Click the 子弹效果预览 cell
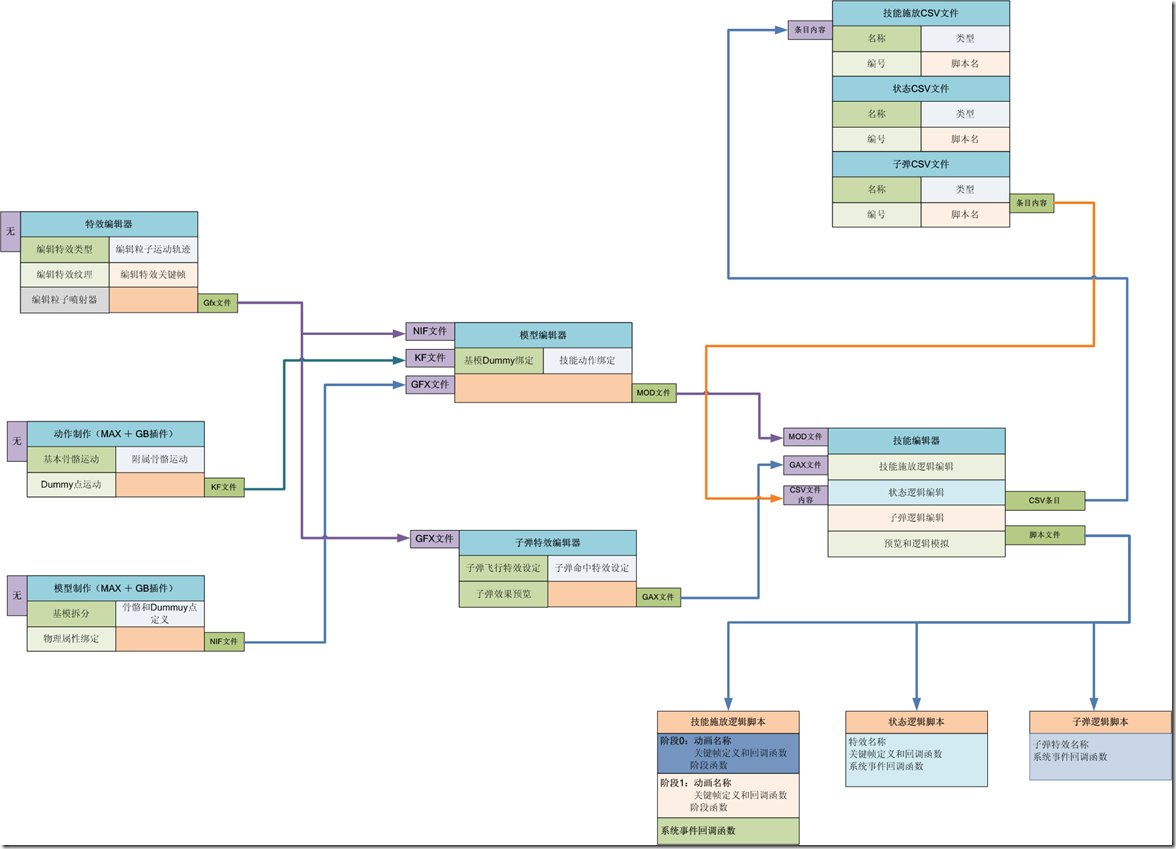The height and width of the screenshot is (849, 1176). tap(503, 594)
